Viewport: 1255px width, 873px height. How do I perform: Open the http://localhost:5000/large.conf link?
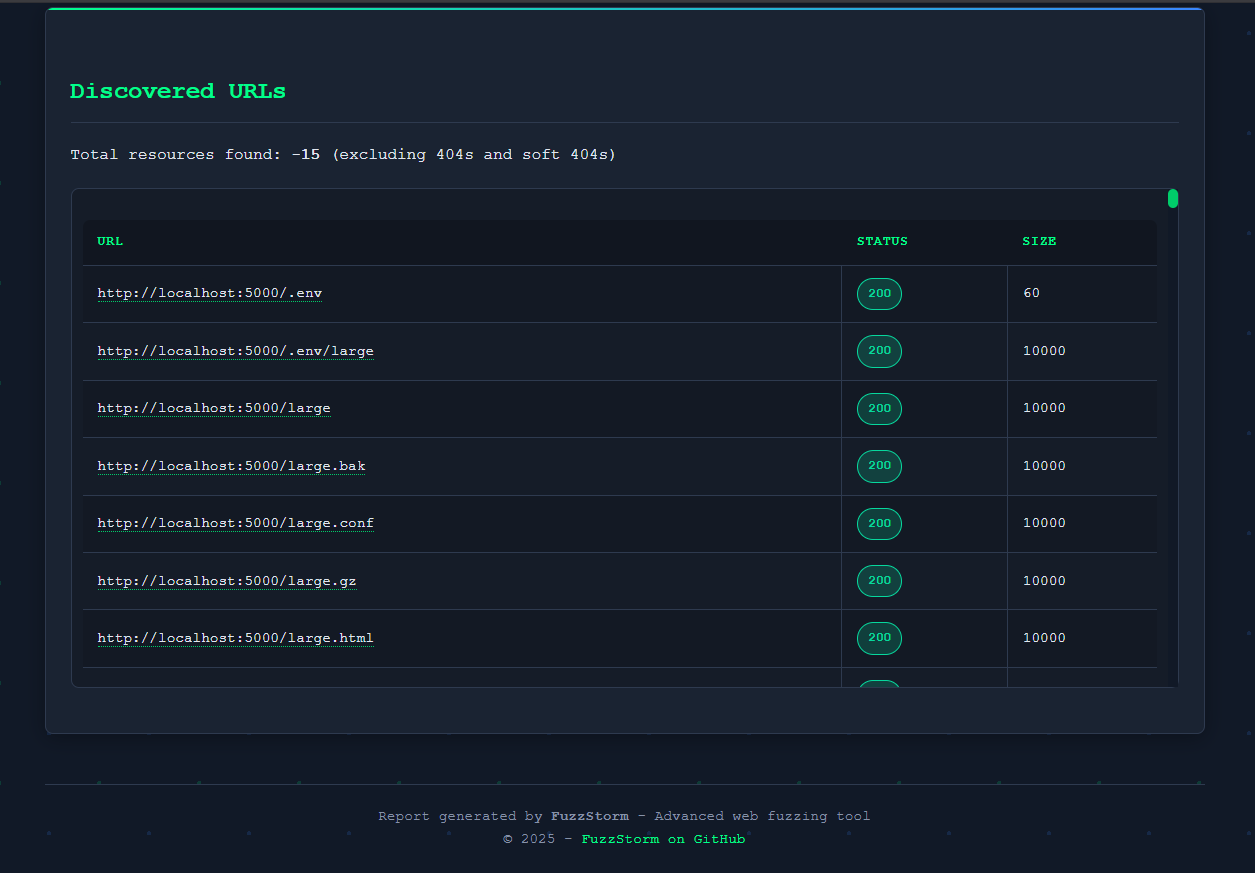point(235,523)
